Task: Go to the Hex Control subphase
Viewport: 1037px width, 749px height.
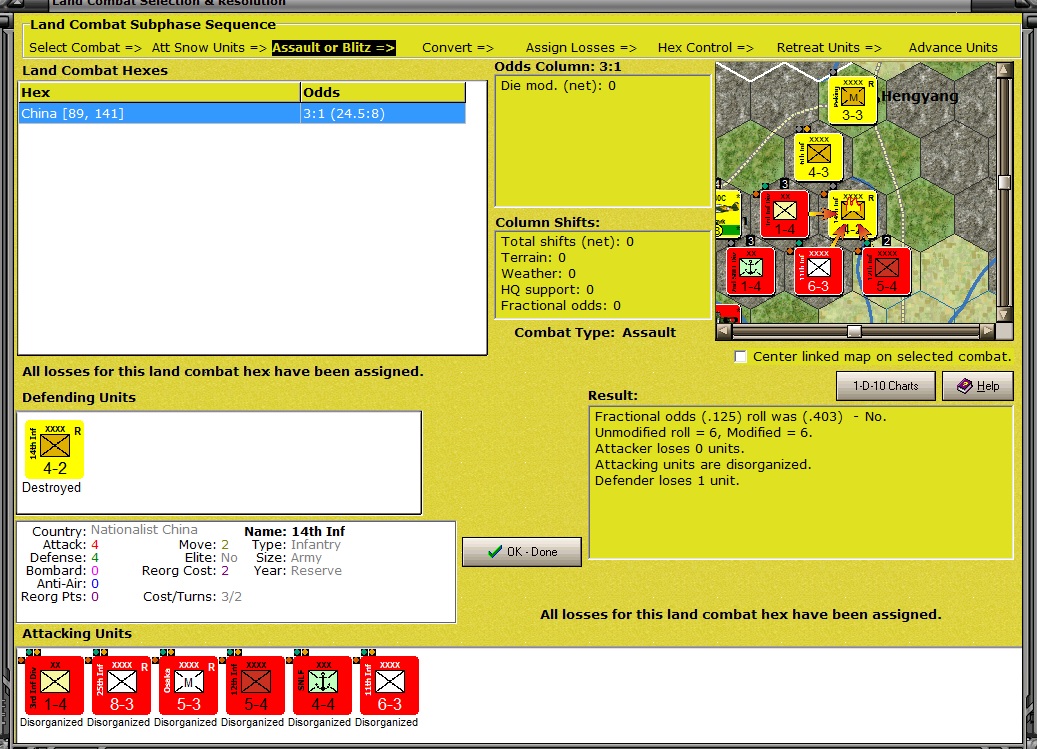Action: pyautogui.click(x=706, y=48)
